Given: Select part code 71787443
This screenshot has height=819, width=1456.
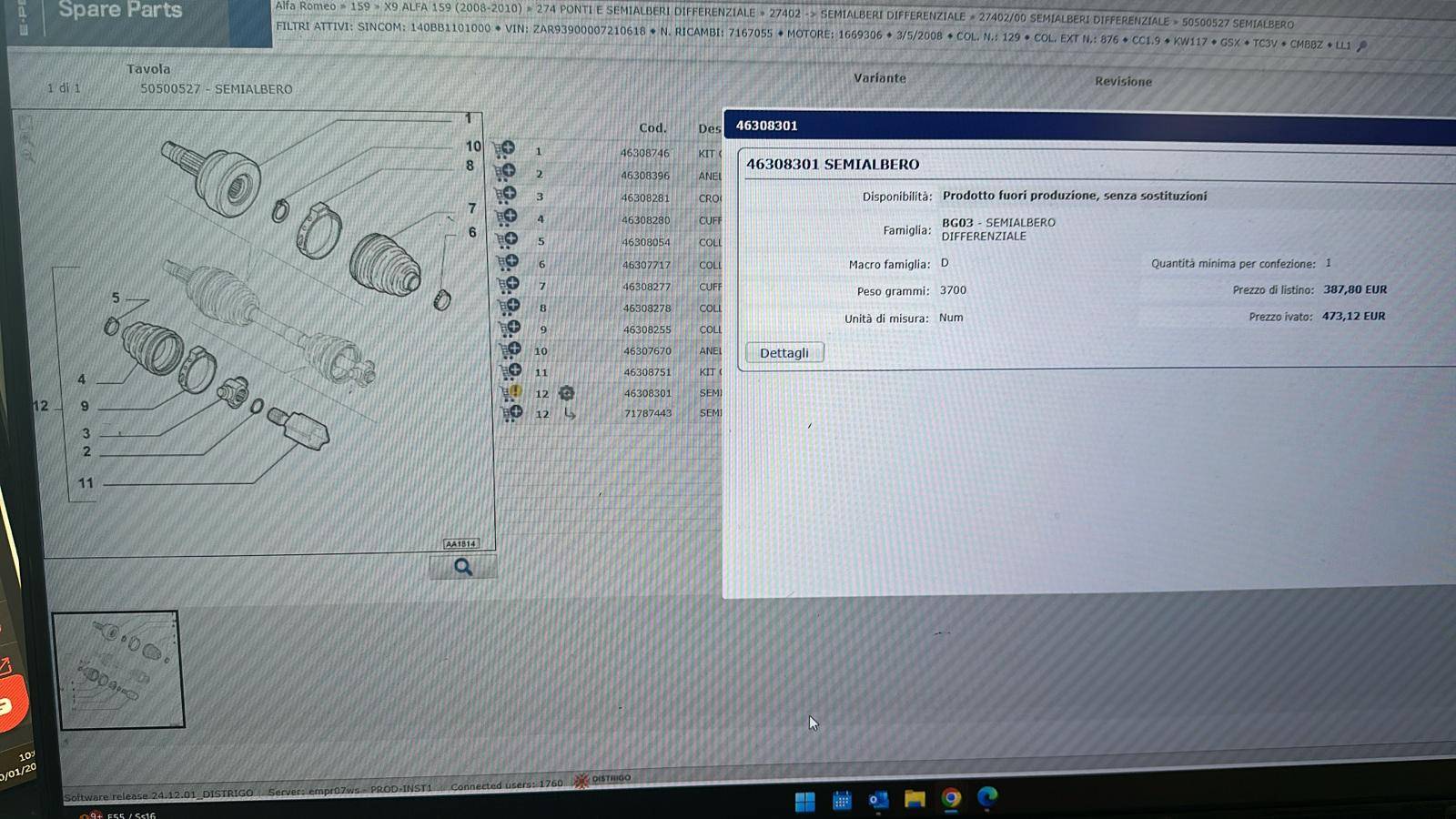Looking at the screenshot, I should (x=648, y=413).
